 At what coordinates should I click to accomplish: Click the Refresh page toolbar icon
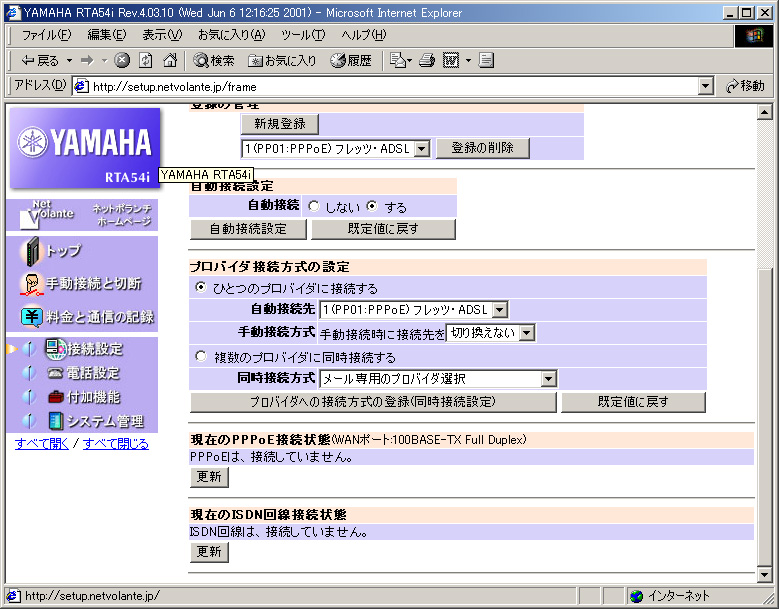point(146,61)
